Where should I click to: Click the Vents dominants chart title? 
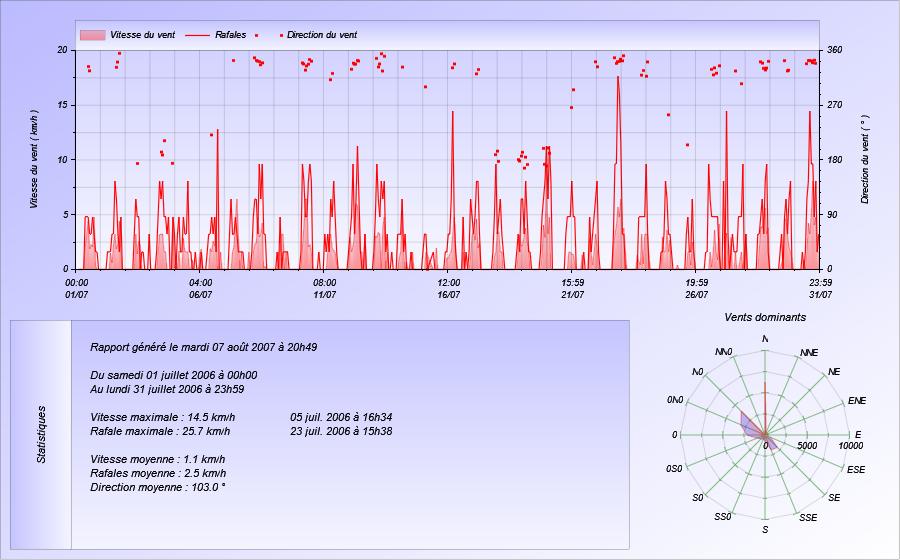[x=765, y=317]
